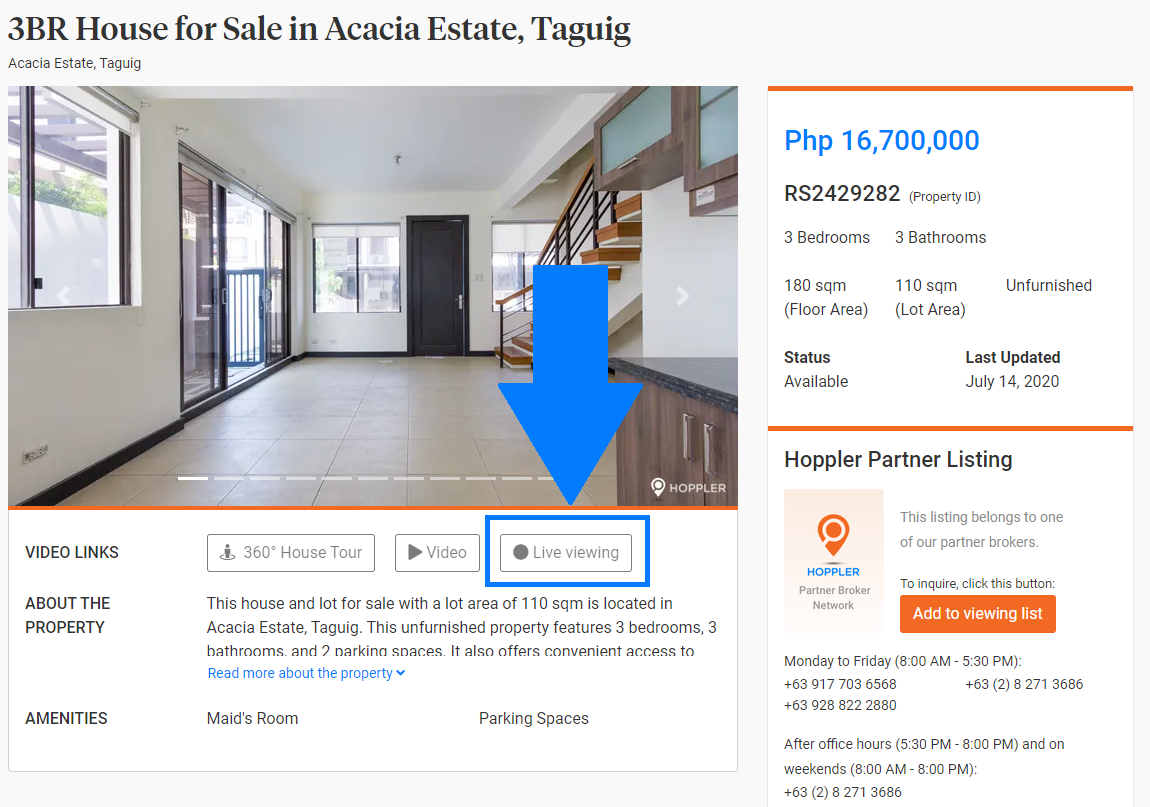Click the weekday landline +63 (2) 8 271 3686
1150x807 pixels.
click(1024, 684)
